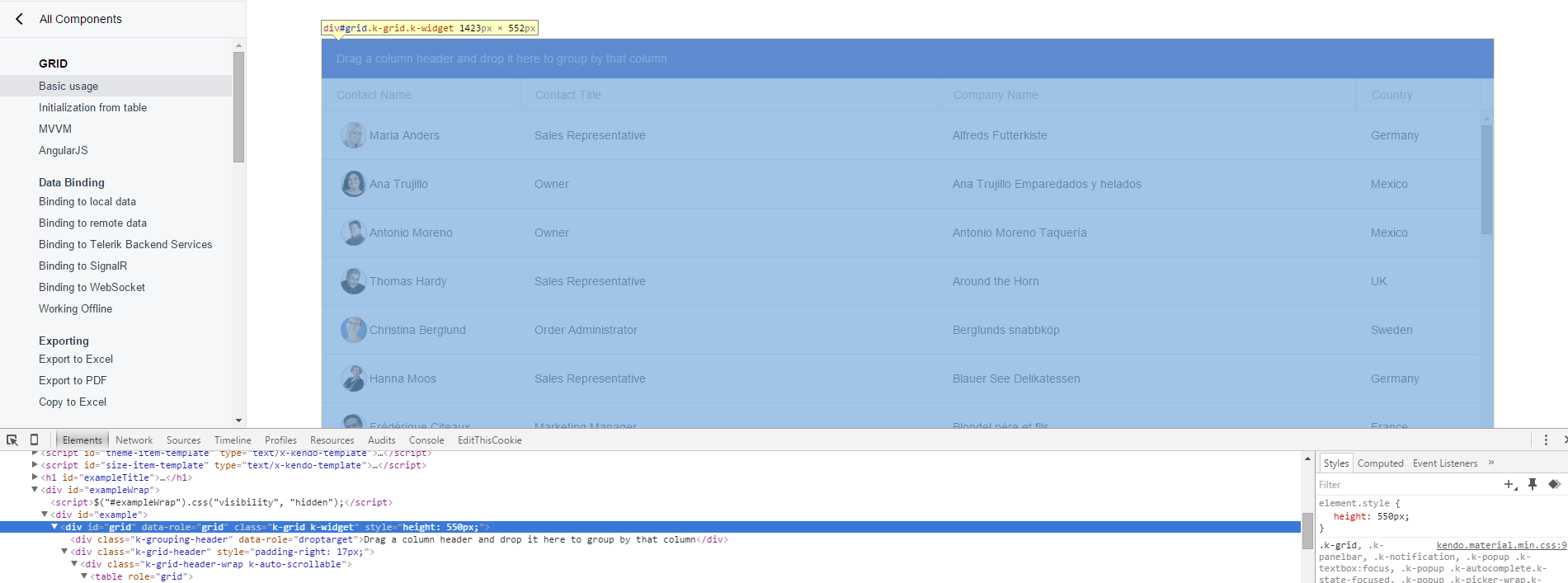Open Binding to SignalR link
1568x583 pixels.
(82, 266)
